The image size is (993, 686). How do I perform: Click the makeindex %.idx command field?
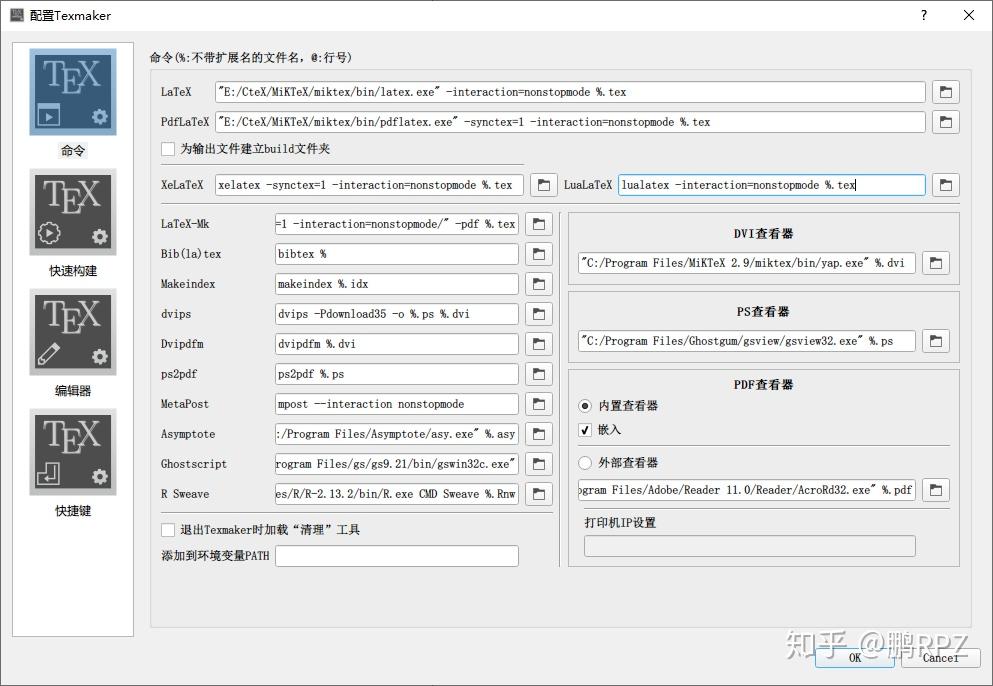point(396,284)
